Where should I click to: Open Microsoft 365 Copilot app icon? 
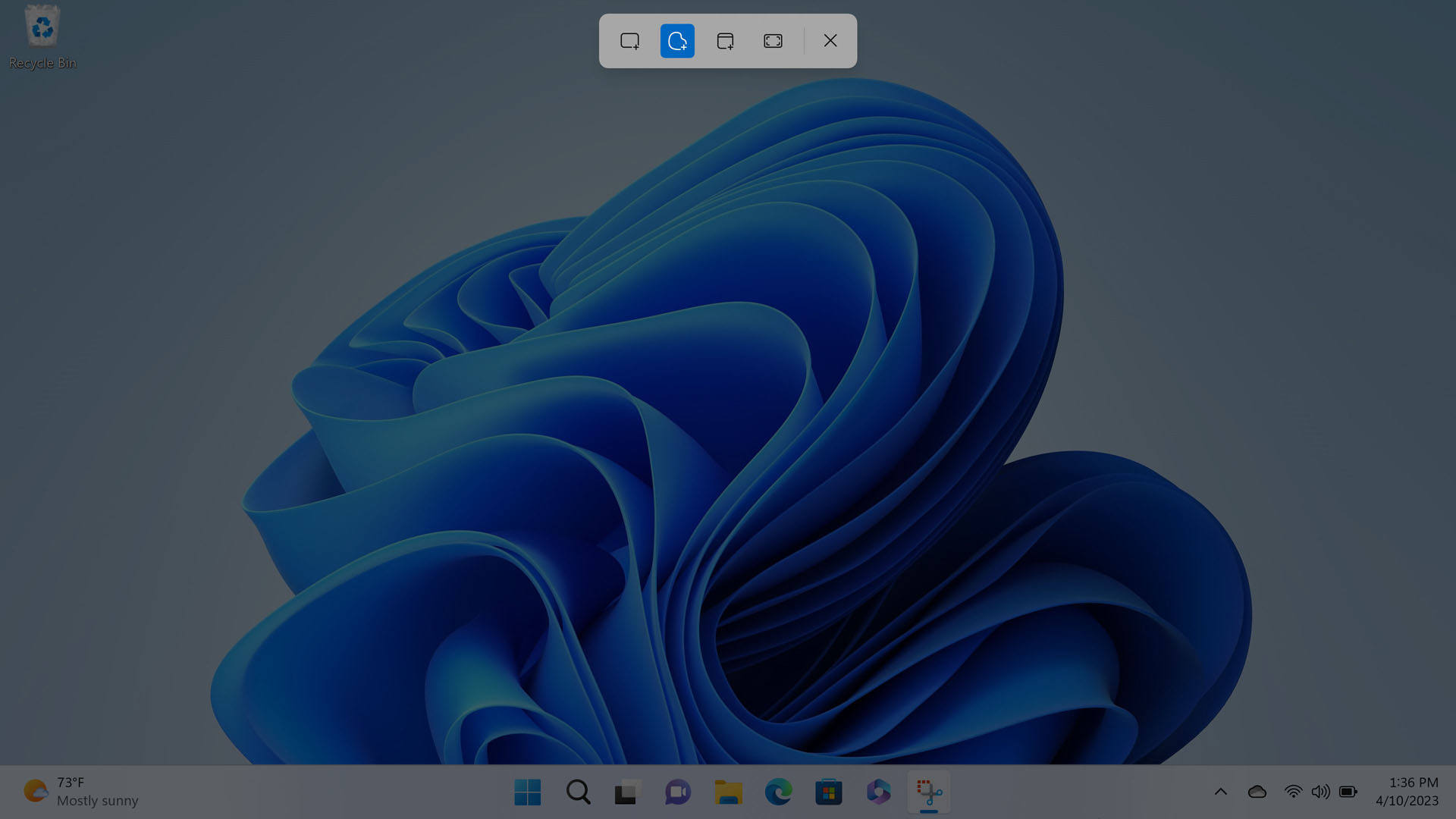pyautogui.click(x=878, y=792)
